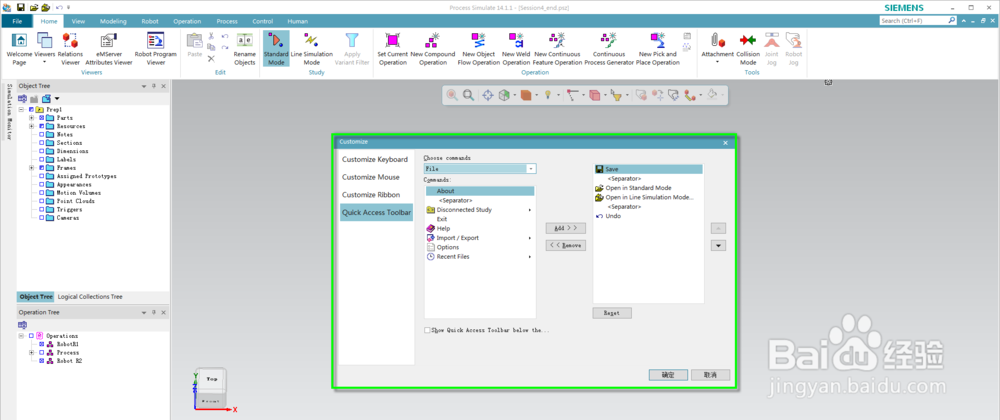Open the Robot Program Viewer
The height and width of the screenshot is (420, 1000).
156,48
